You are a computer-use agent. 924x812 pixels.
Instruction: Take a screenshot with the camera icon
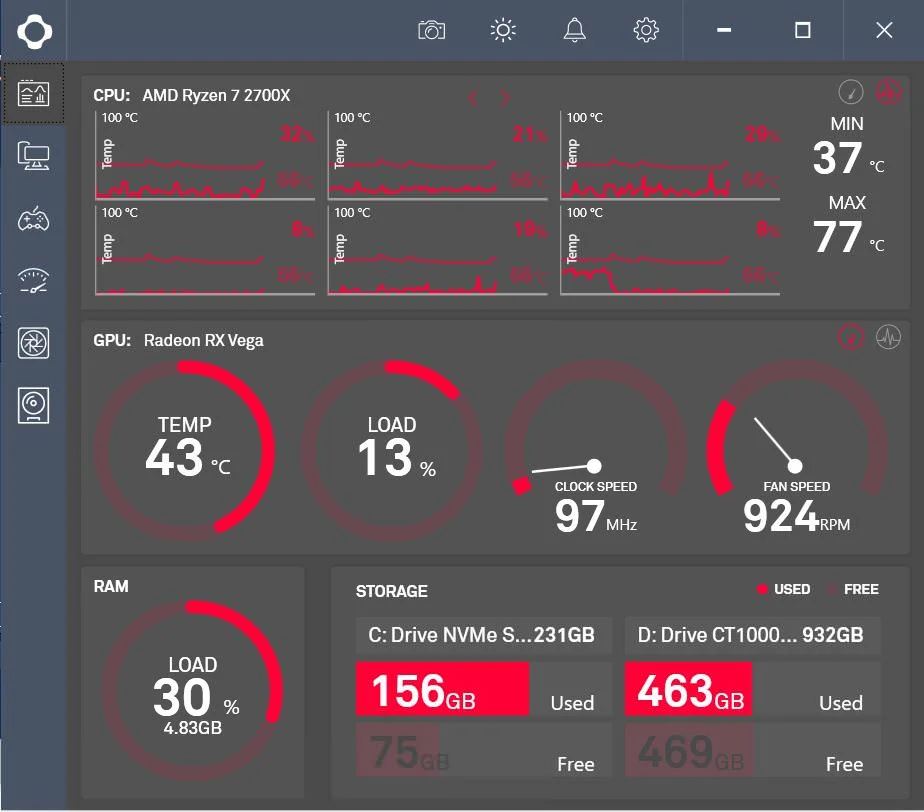point(431,30)
